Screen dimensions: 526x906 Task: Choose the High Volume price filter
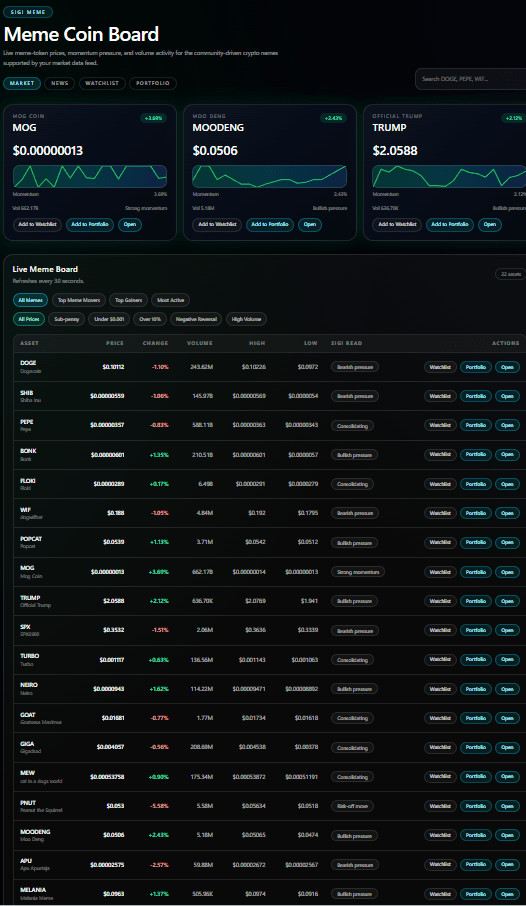pyautogui.click(x=246, y=319)
